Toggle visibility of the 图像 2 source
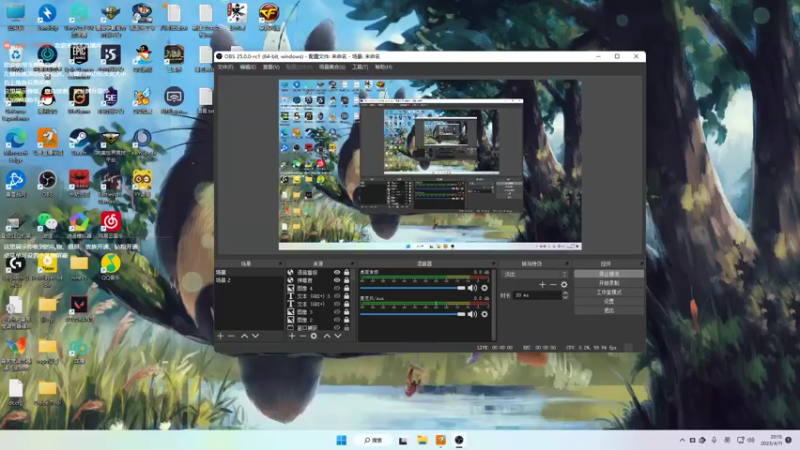The image size is (800, 450). click(337, 320)
